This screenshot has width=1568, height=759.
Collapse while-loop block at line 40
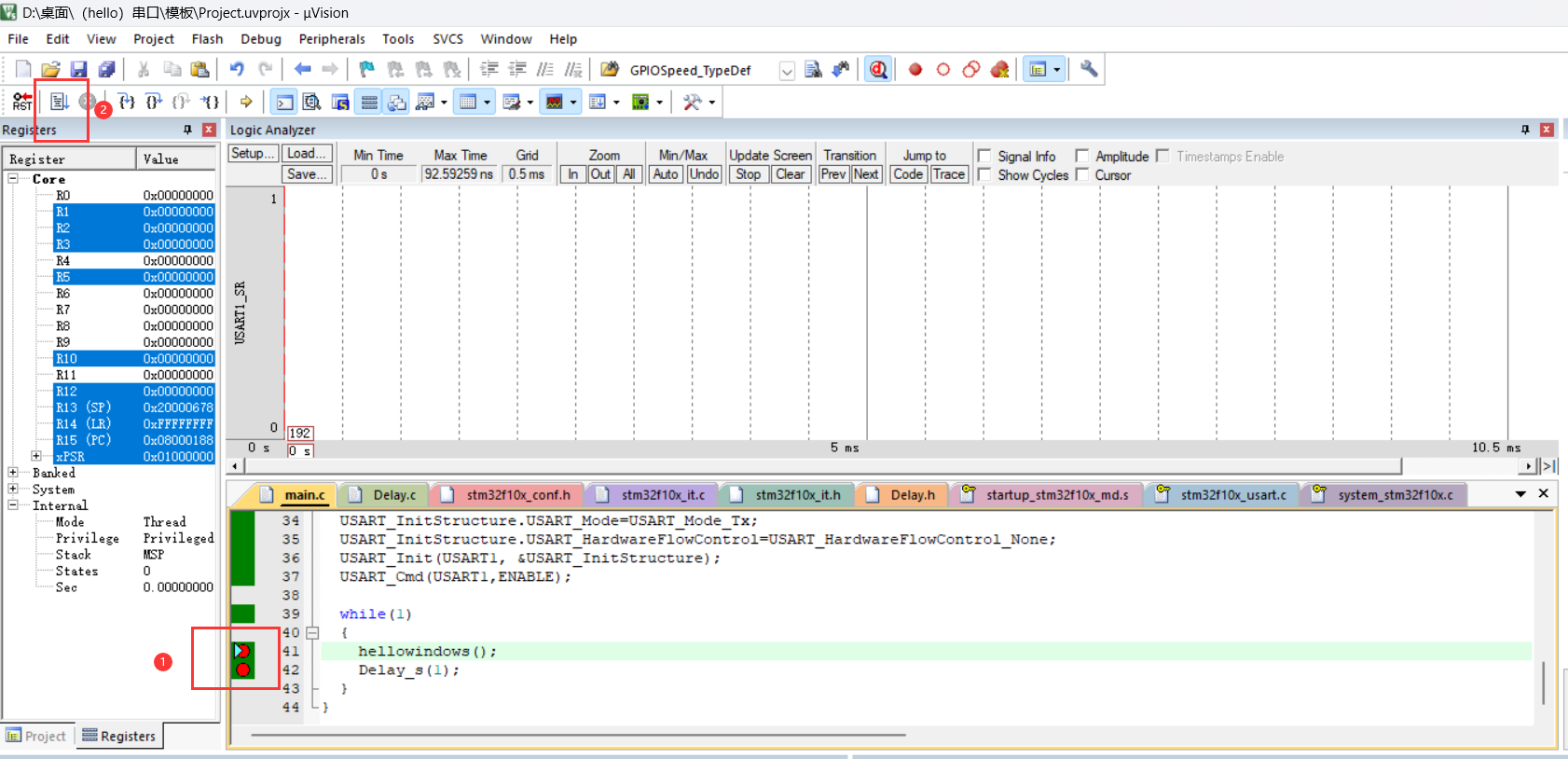point(312,632)
